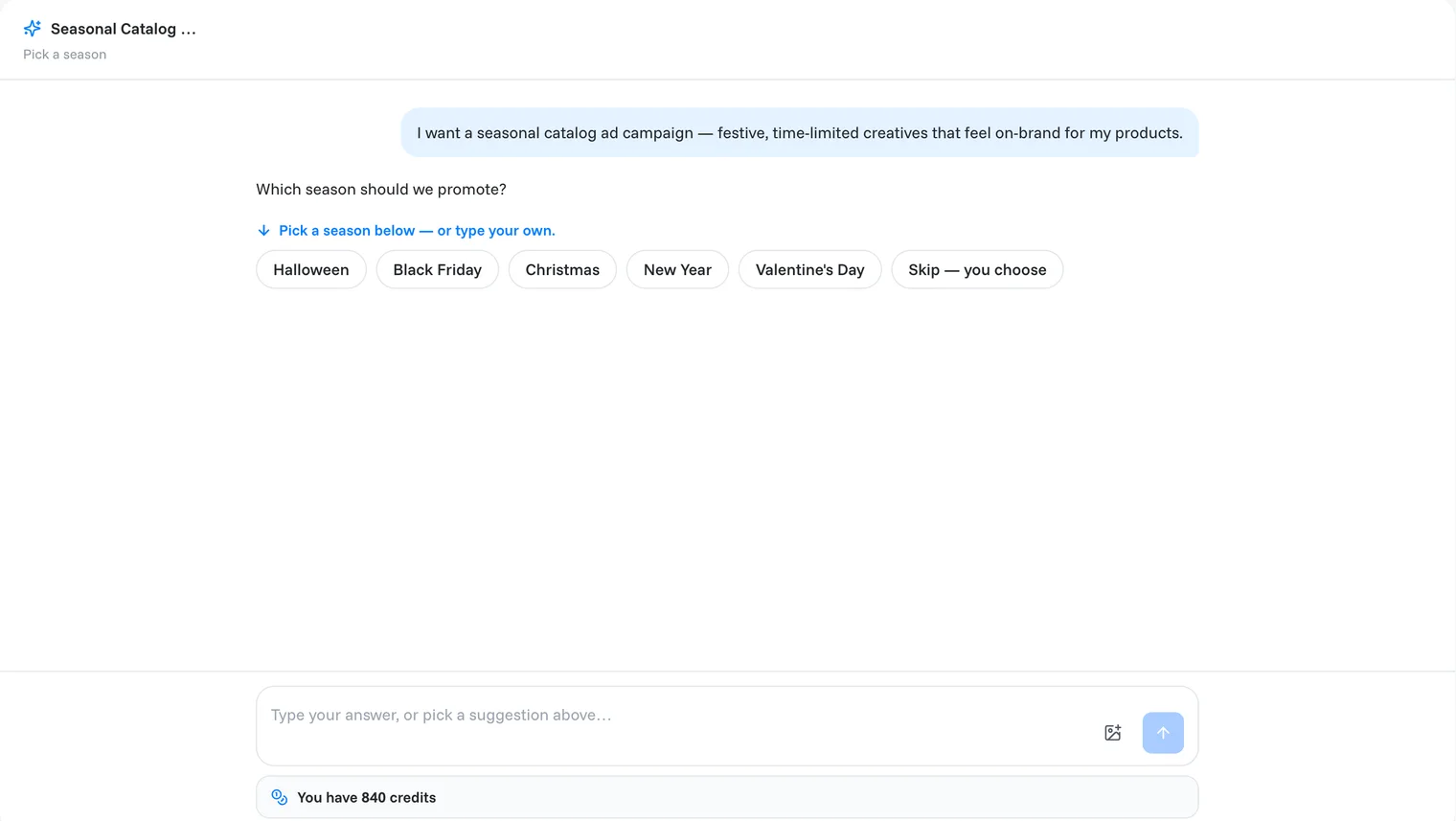The image size is (1456, 821).
Task: Choose the Halloween suggestion
Action: [311, 269]
